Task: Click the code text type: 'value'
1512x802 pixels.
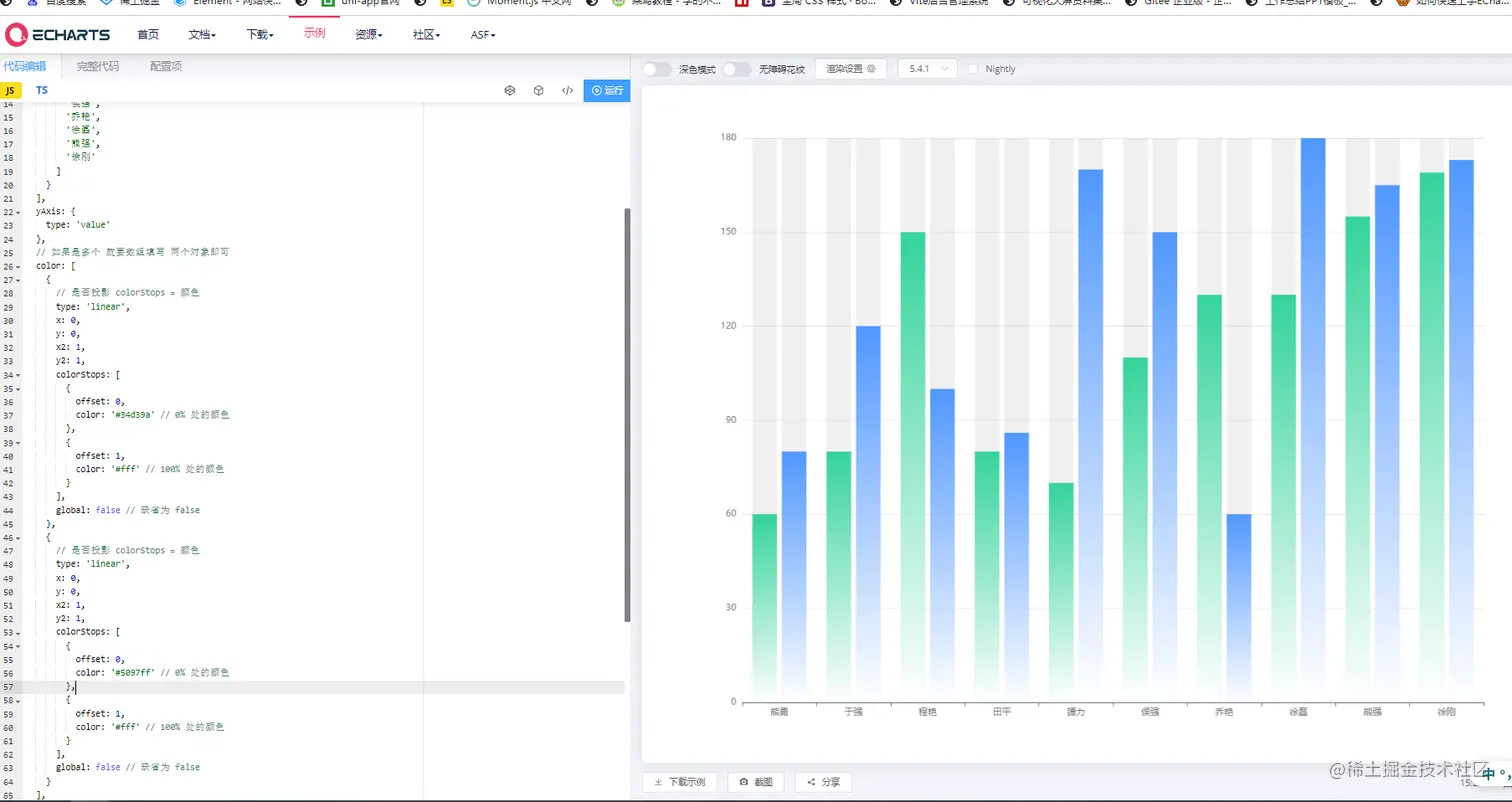Action: (x=78, y=225)
